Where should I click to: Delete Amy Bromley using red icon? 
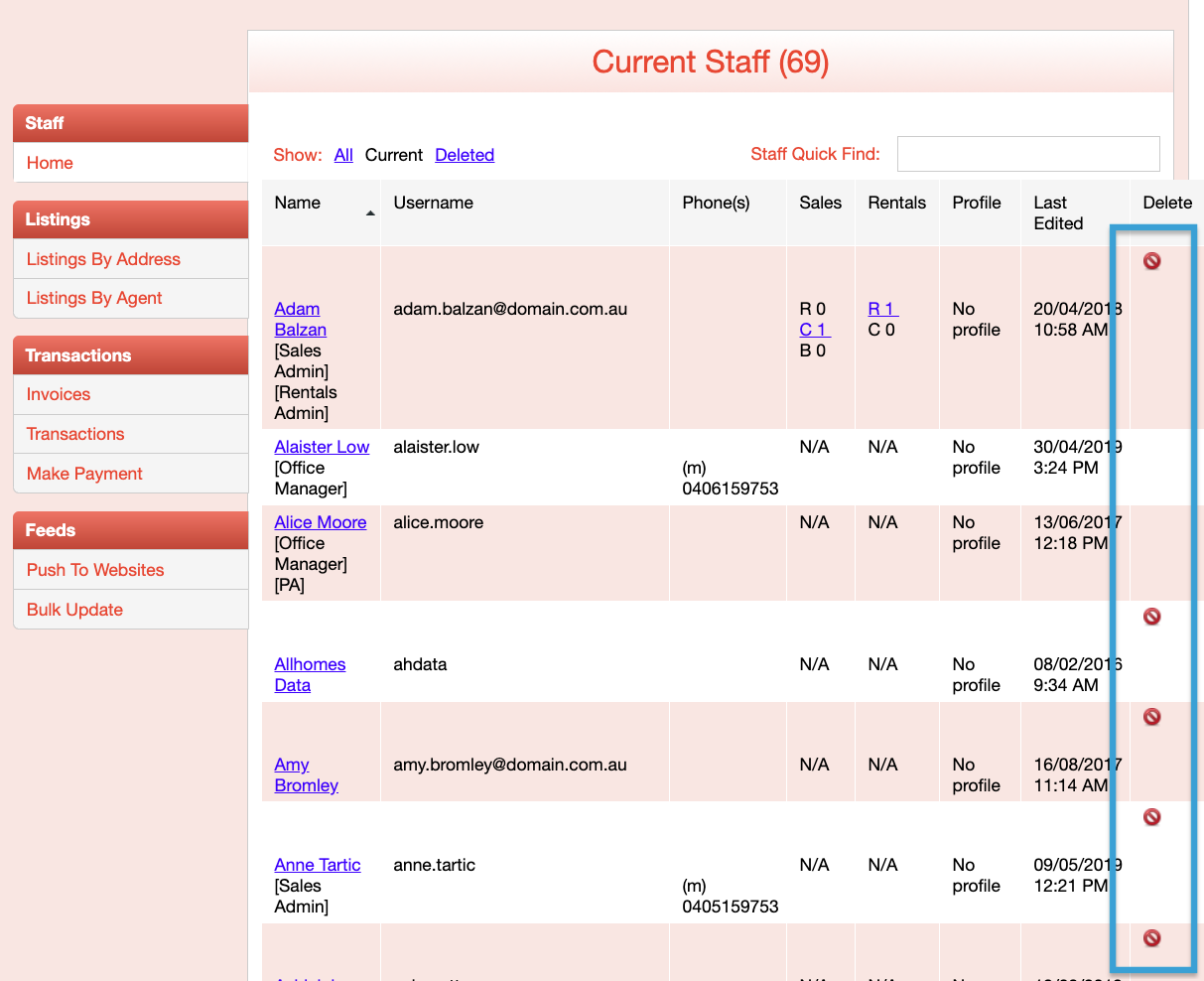pos(1151,717)
